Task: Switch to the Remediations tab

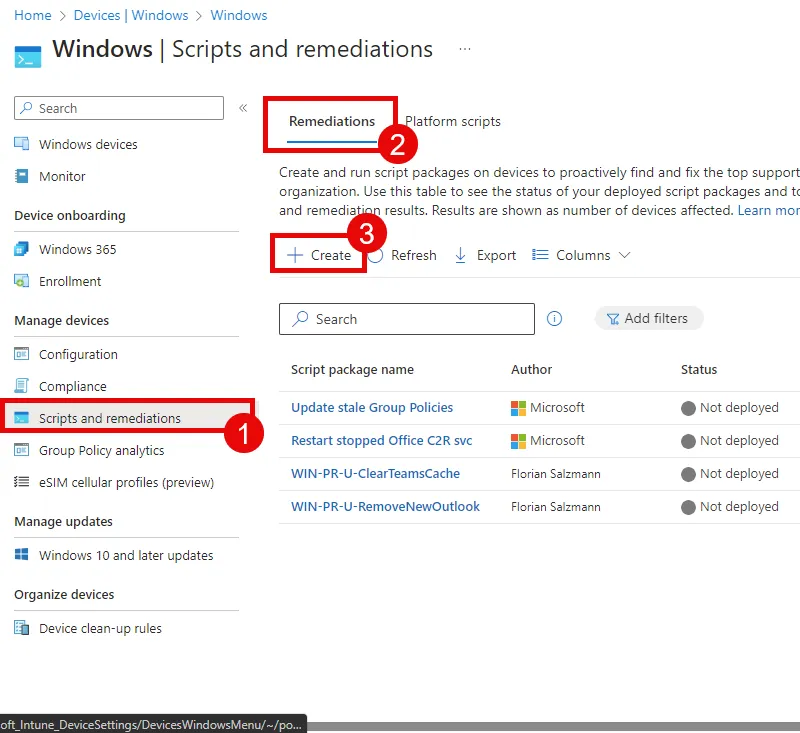Action: pos(332,121)
